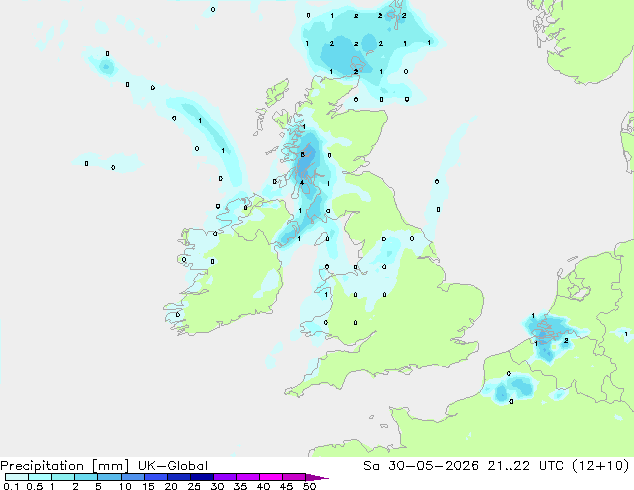Click the '45' legend scale label
The image size is (634, 490).
tap(286, 486)
